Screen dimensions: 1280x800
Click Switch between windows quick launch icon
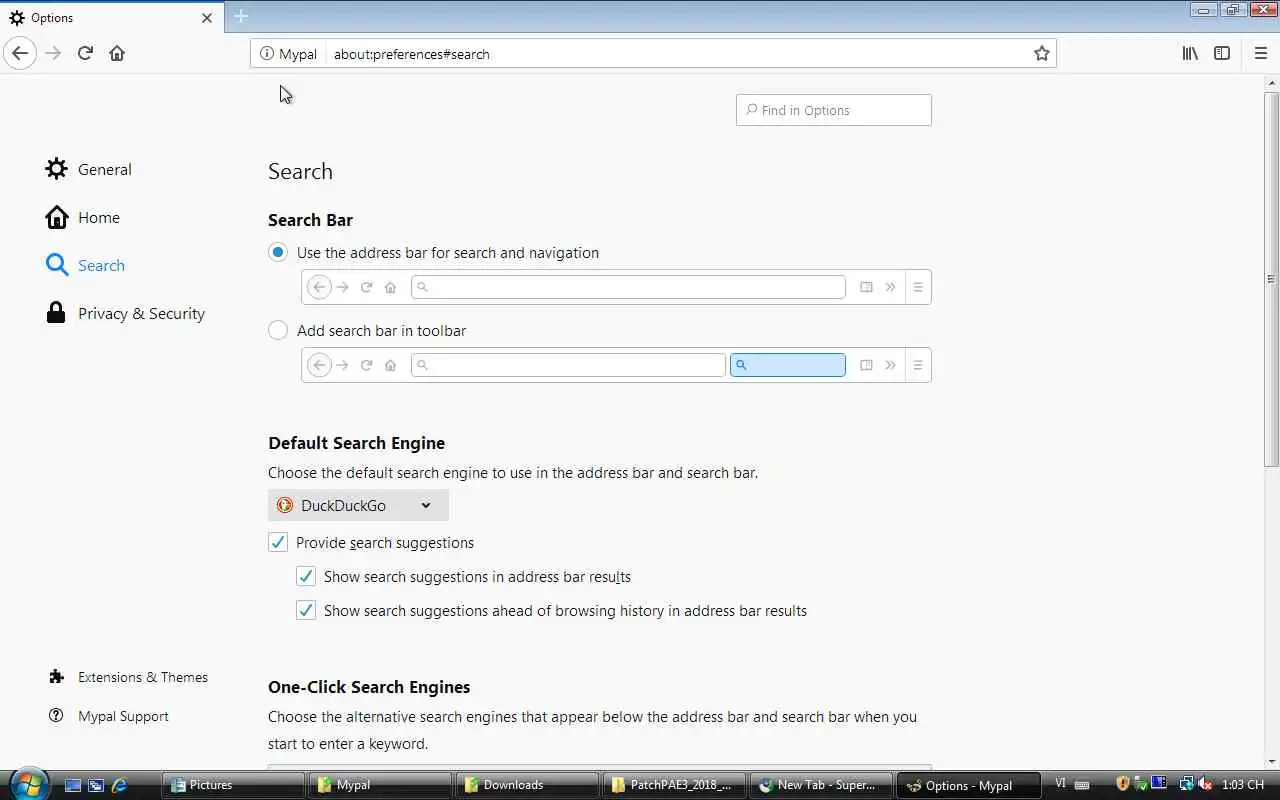pos(96,785)
